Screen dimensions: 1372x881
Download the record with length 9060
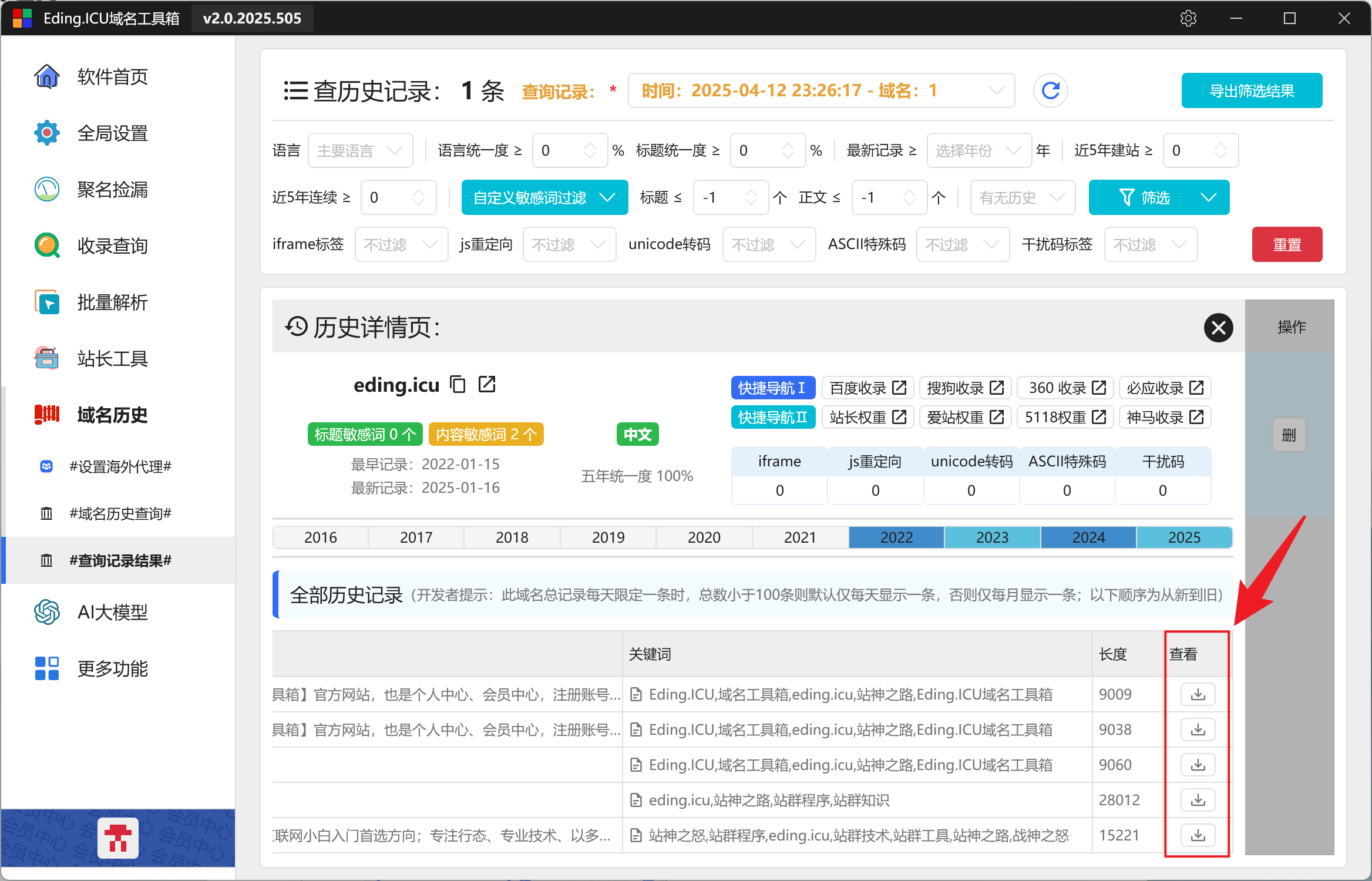click(x=1198, y=765)
